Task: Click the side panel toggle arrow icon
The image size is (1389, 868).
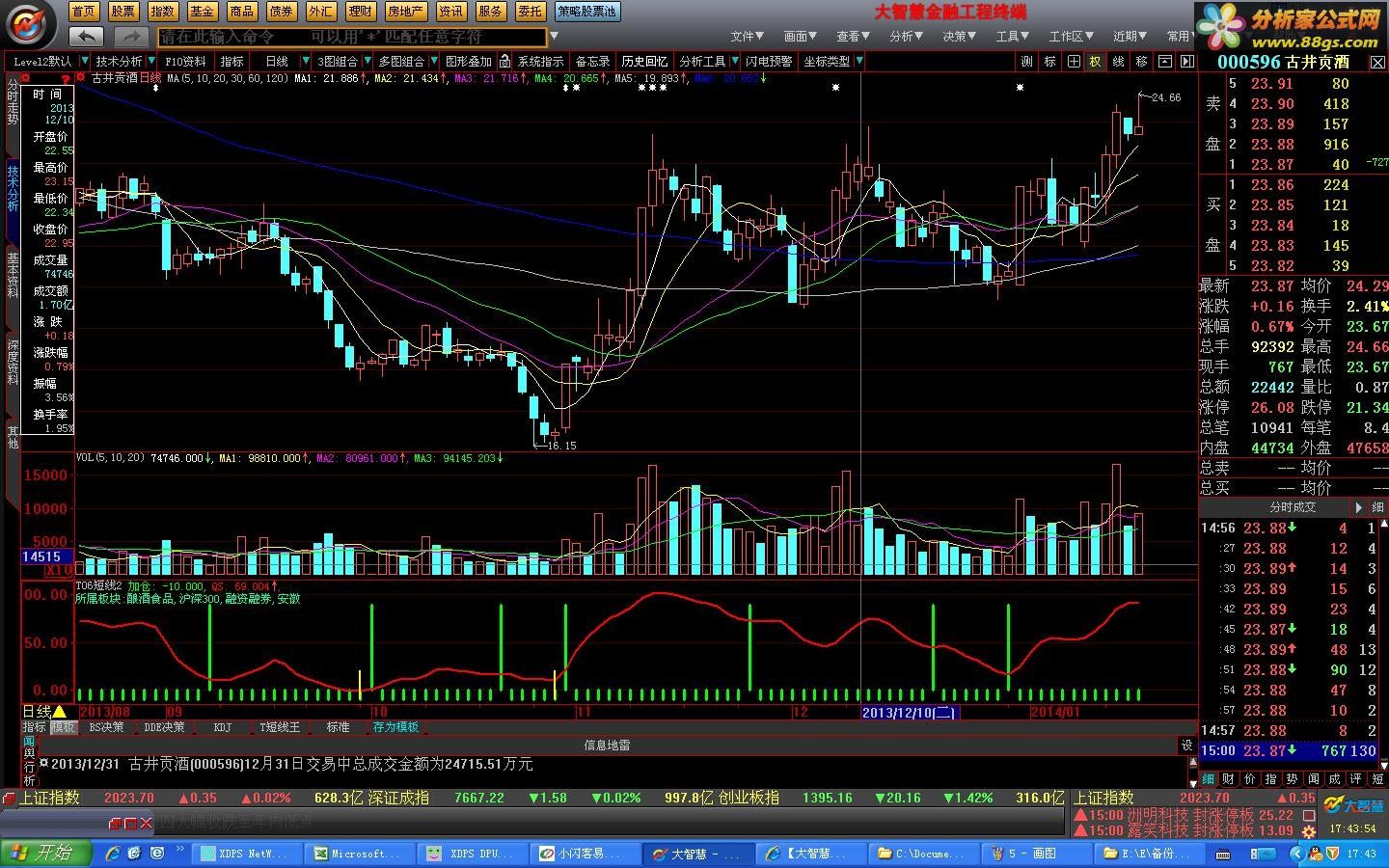Action: click(1187, 61)
